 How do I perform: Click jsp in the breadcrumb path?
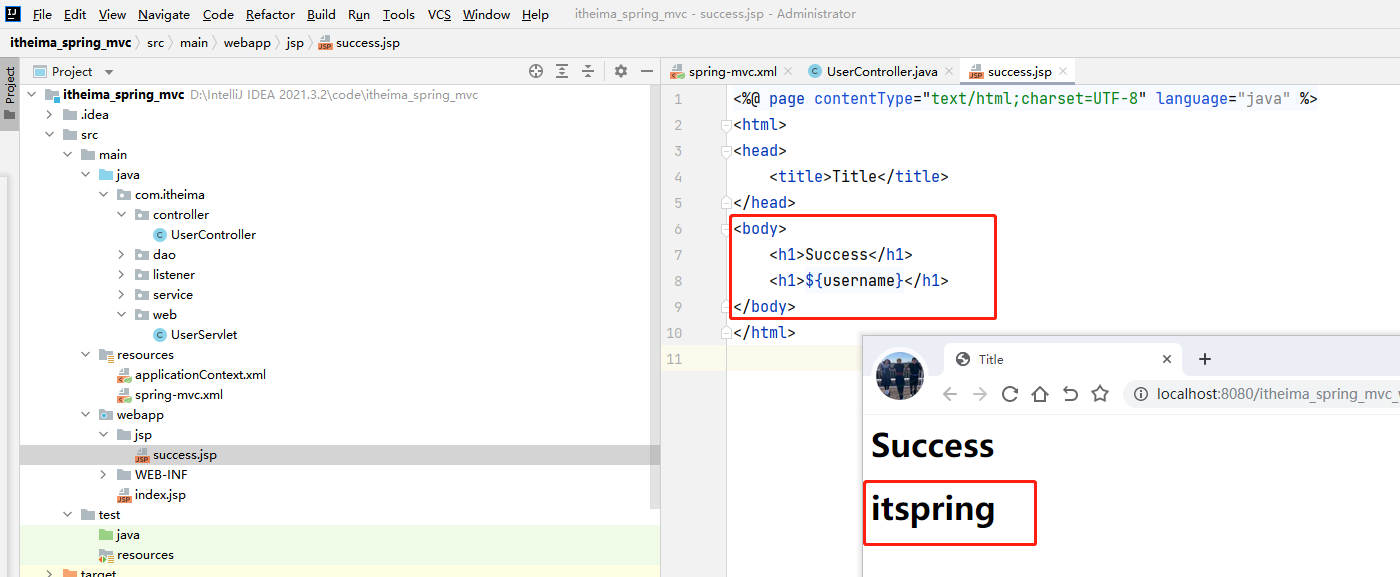tap(295, 43)
